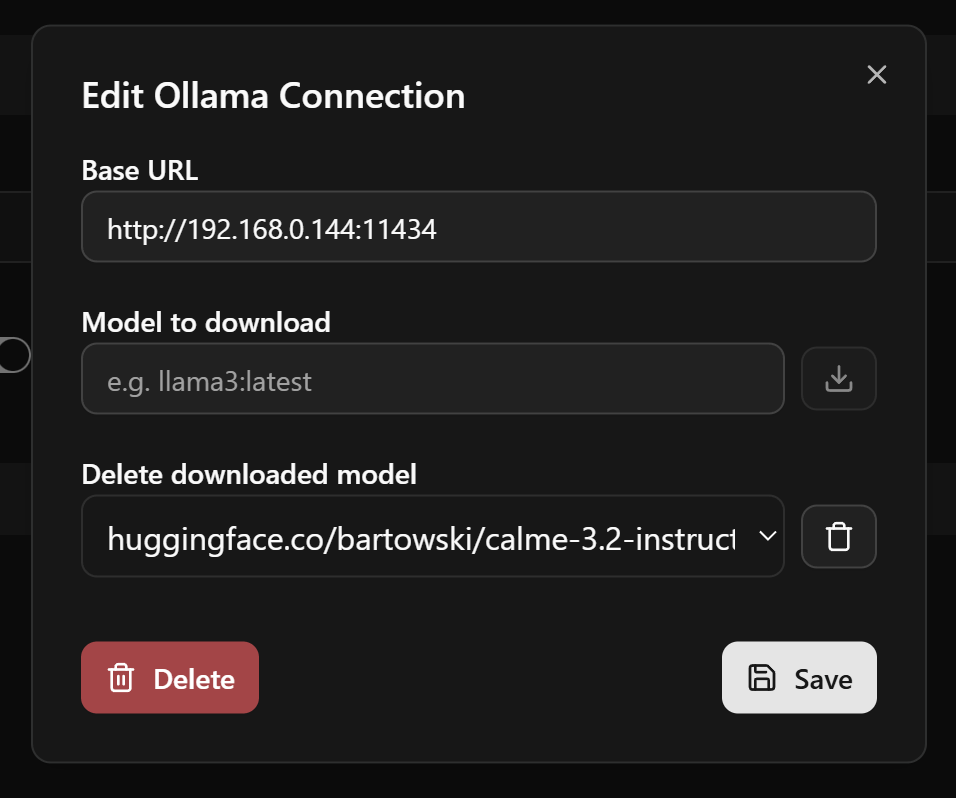Expand the chevron on the model selector
Screen dimensions: 956x798
tap(768, 536)
